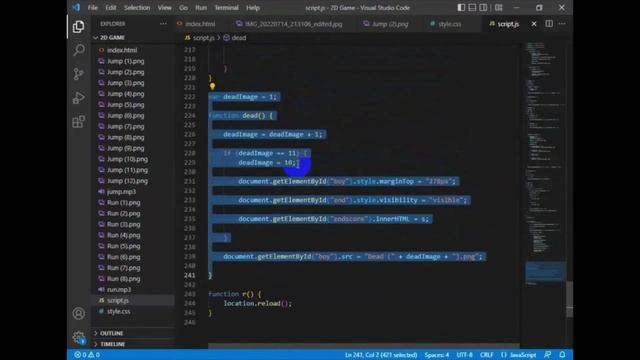Screen dimensions: 640x360
Task: Change the Spaces: 4 indentation setting
Action: pos(436,355)
